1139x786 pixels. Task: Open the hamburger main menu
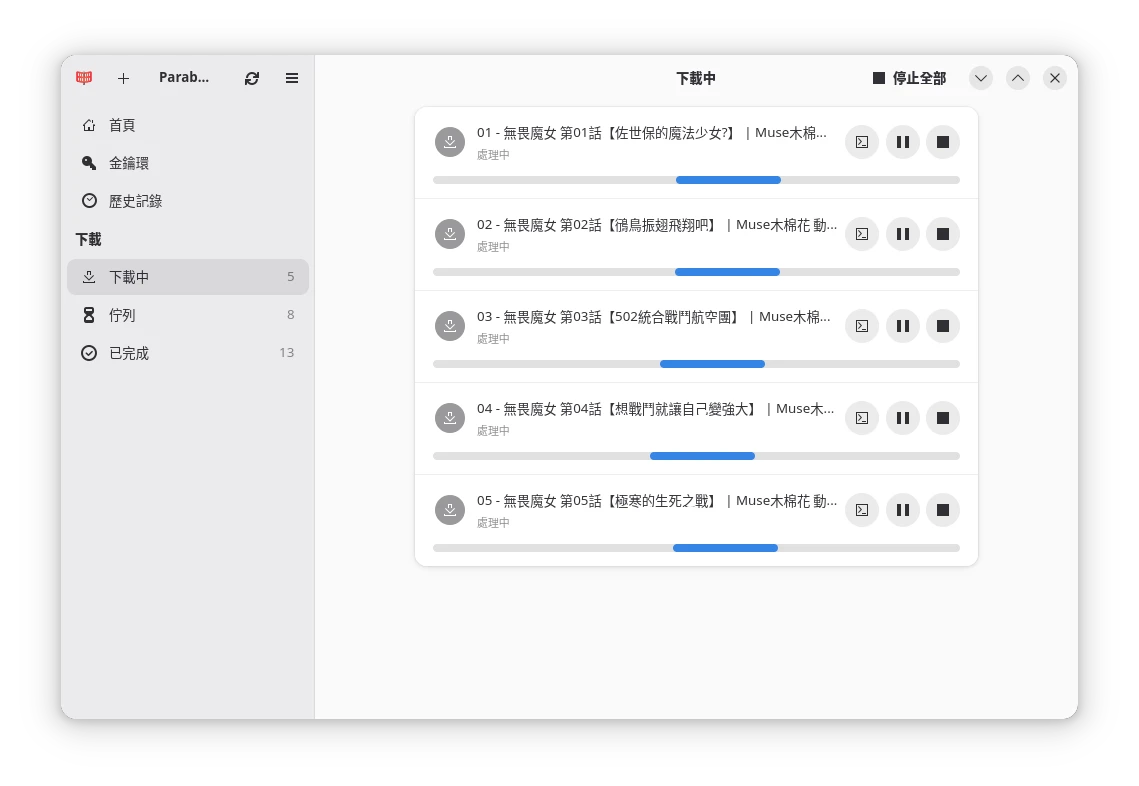click(x=292, y=78)
